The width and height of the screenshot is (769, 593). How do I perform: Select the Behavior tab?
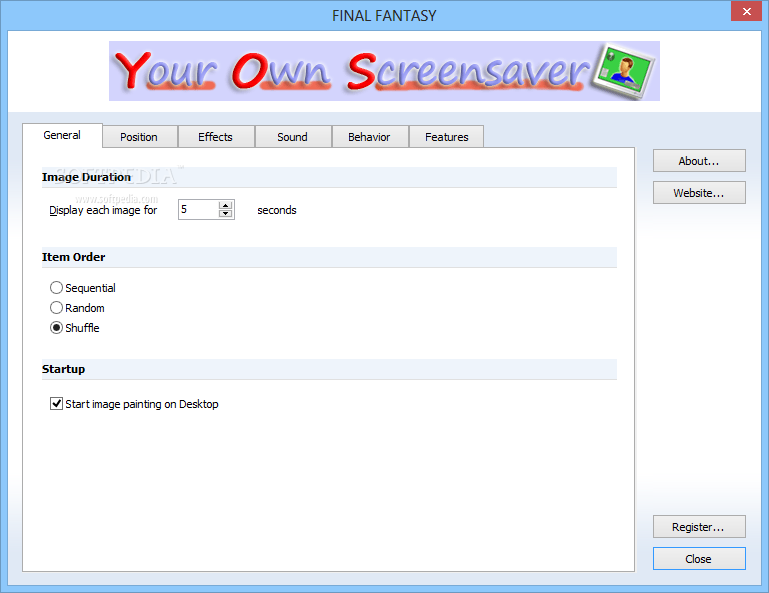(370, 137)
